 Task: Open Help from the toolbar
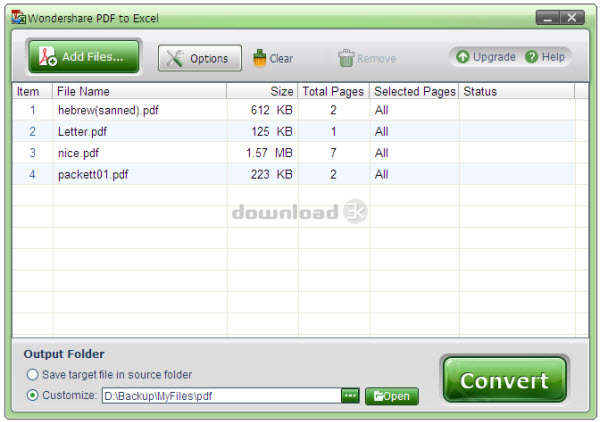pyautogui.click(x=545, y=57)
